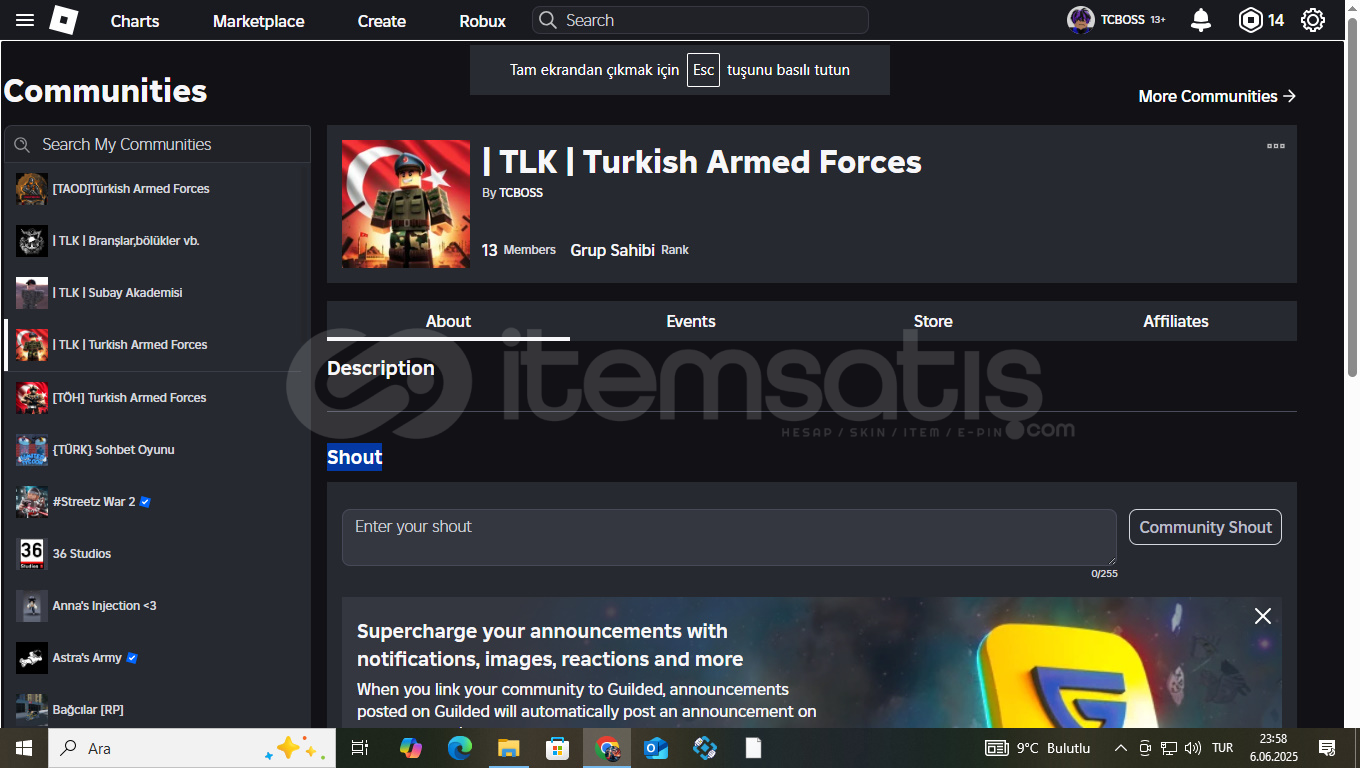This screenshot has height=768, width=1360.
Task: Select #Streetz War 2 community
Action: (x=156, y=502)
